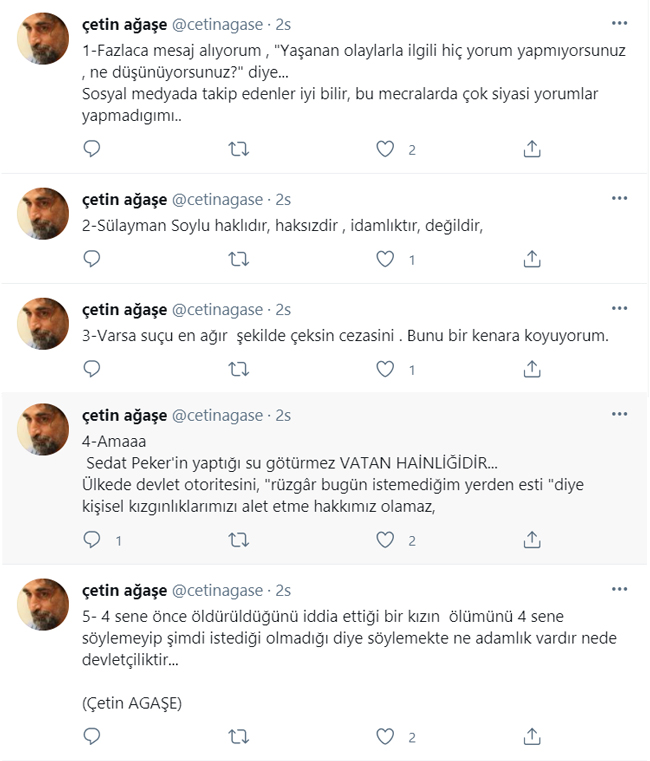Share the fifth tweet about devletçiliktir
Screen dimensions: 650x761
point(532,737)
